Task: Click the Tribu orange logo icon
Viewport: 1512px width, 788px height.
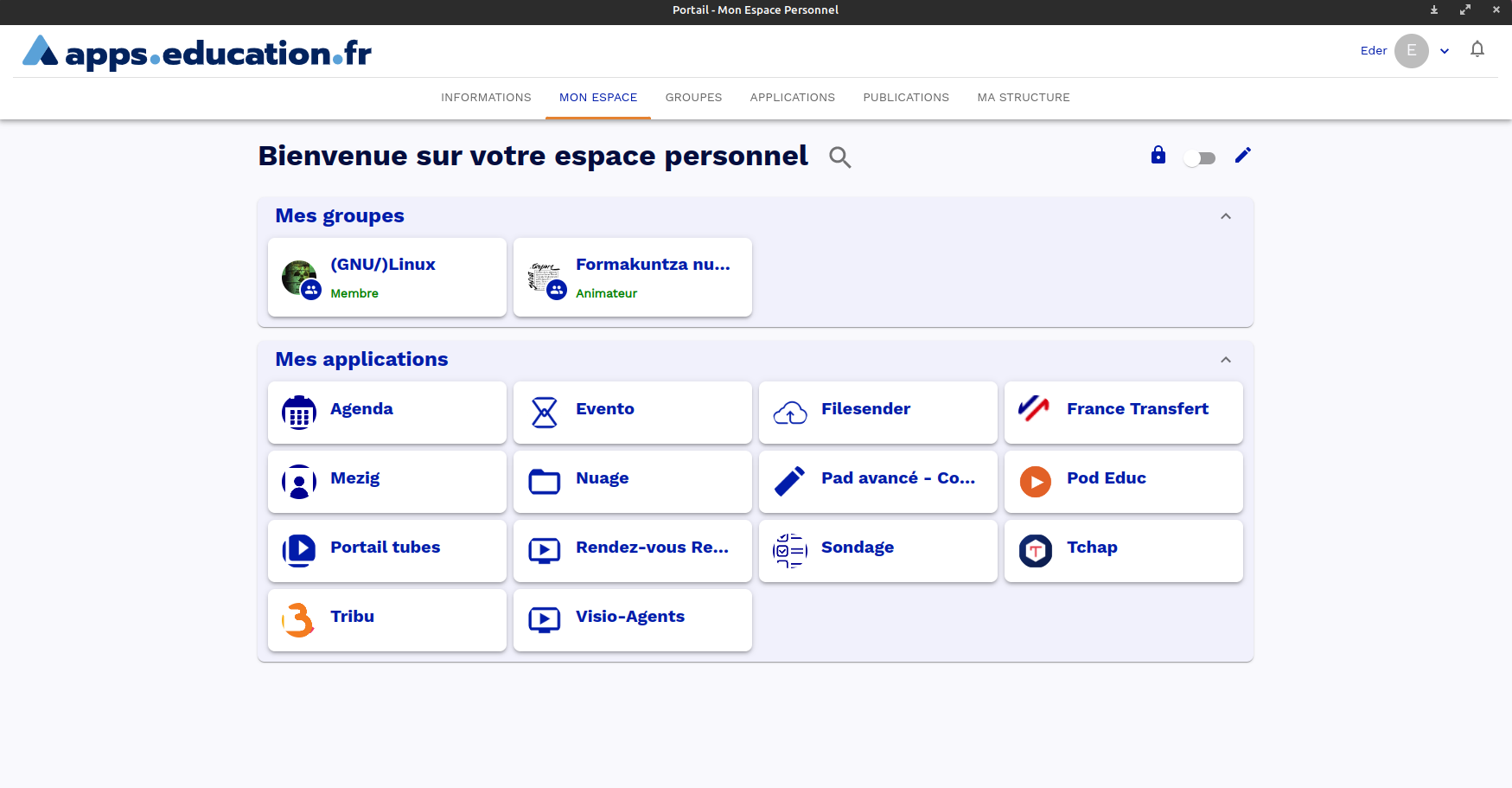Action: [x=299, y=620]
